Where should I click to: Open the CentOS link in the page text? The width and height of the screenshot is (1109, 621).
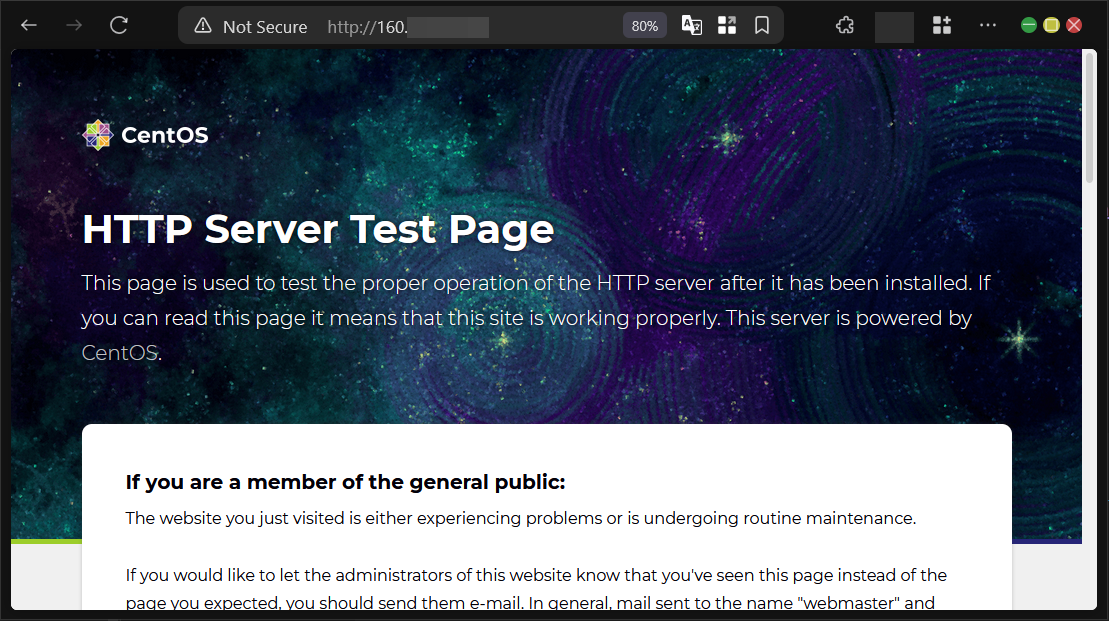pos(119,352)
